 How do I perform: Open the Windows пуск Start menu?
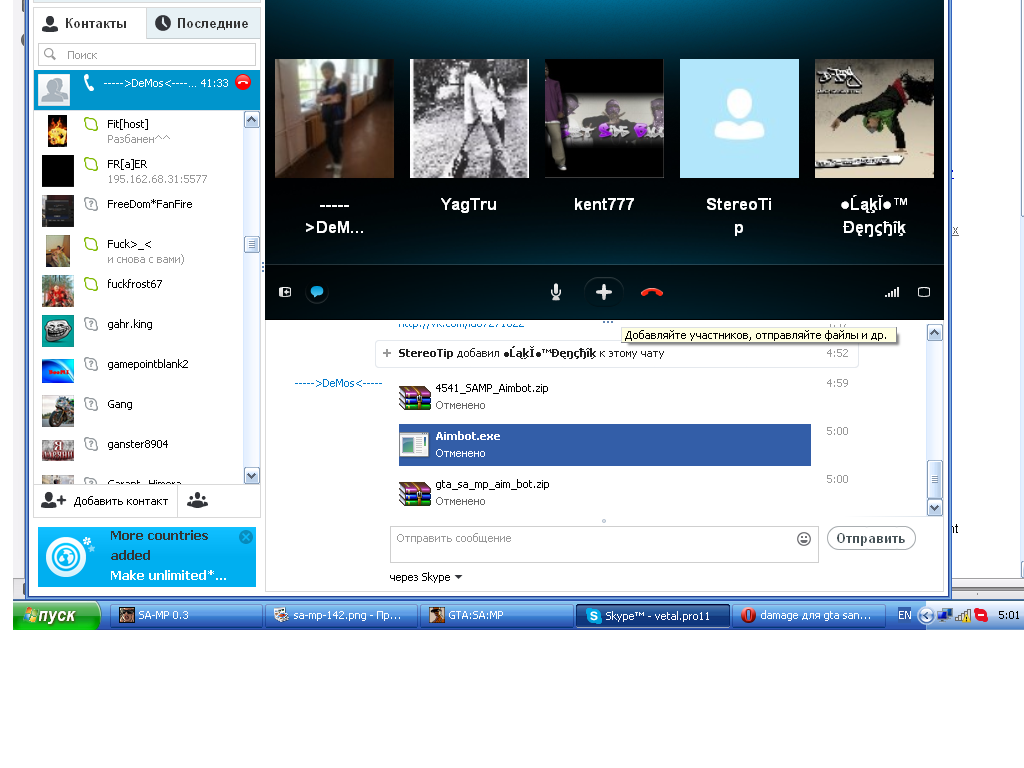pyautogui.click(x=57, y=615)
